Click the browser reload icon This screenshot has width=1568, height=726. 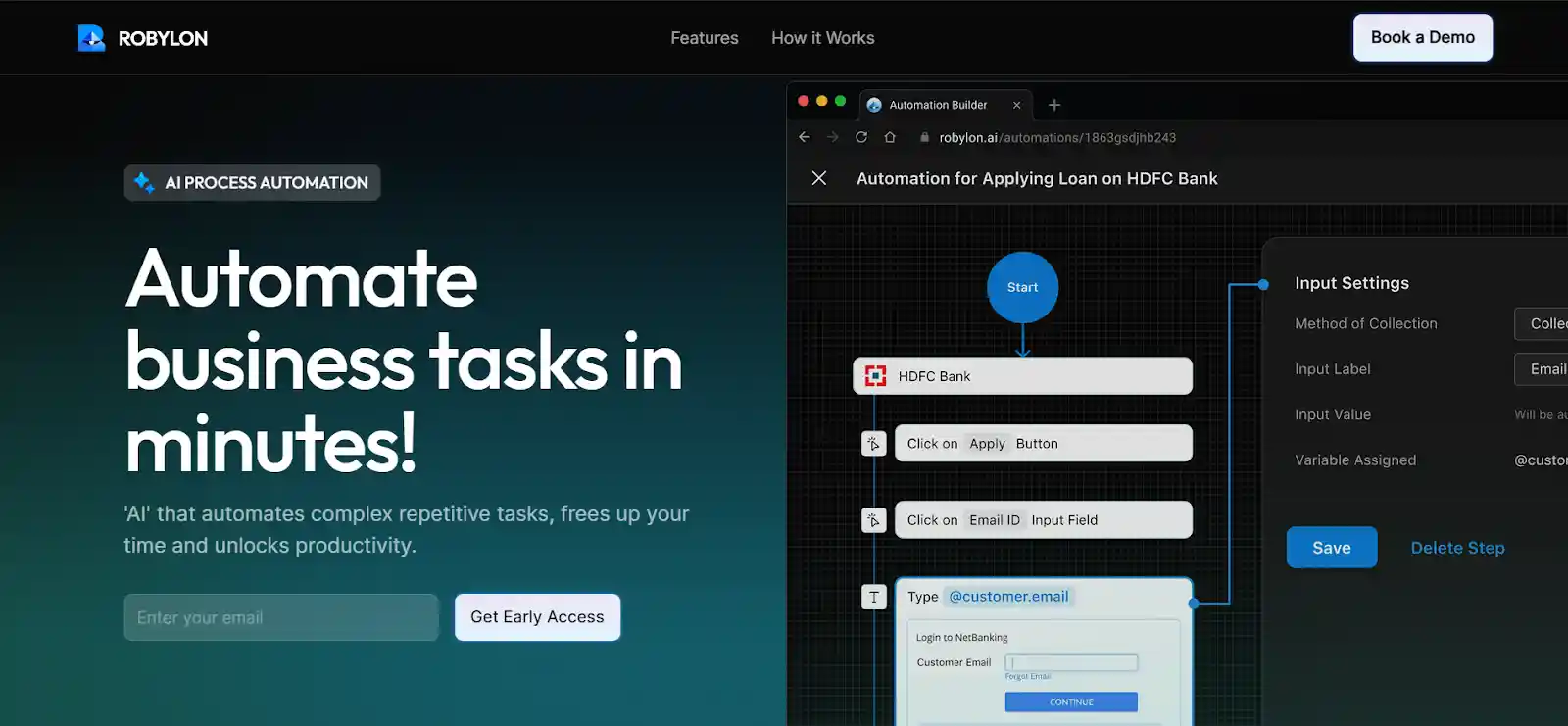(x=861, y=137)
